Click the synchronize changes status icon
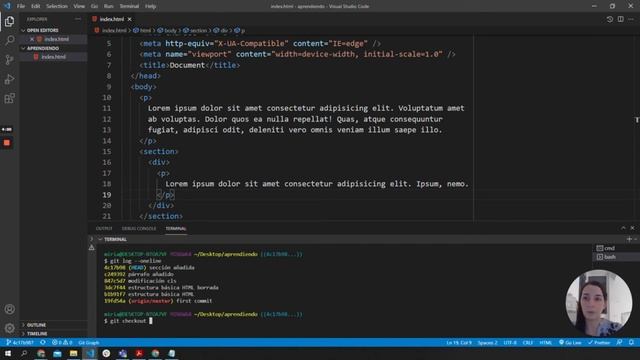 [x=43, y=342]
